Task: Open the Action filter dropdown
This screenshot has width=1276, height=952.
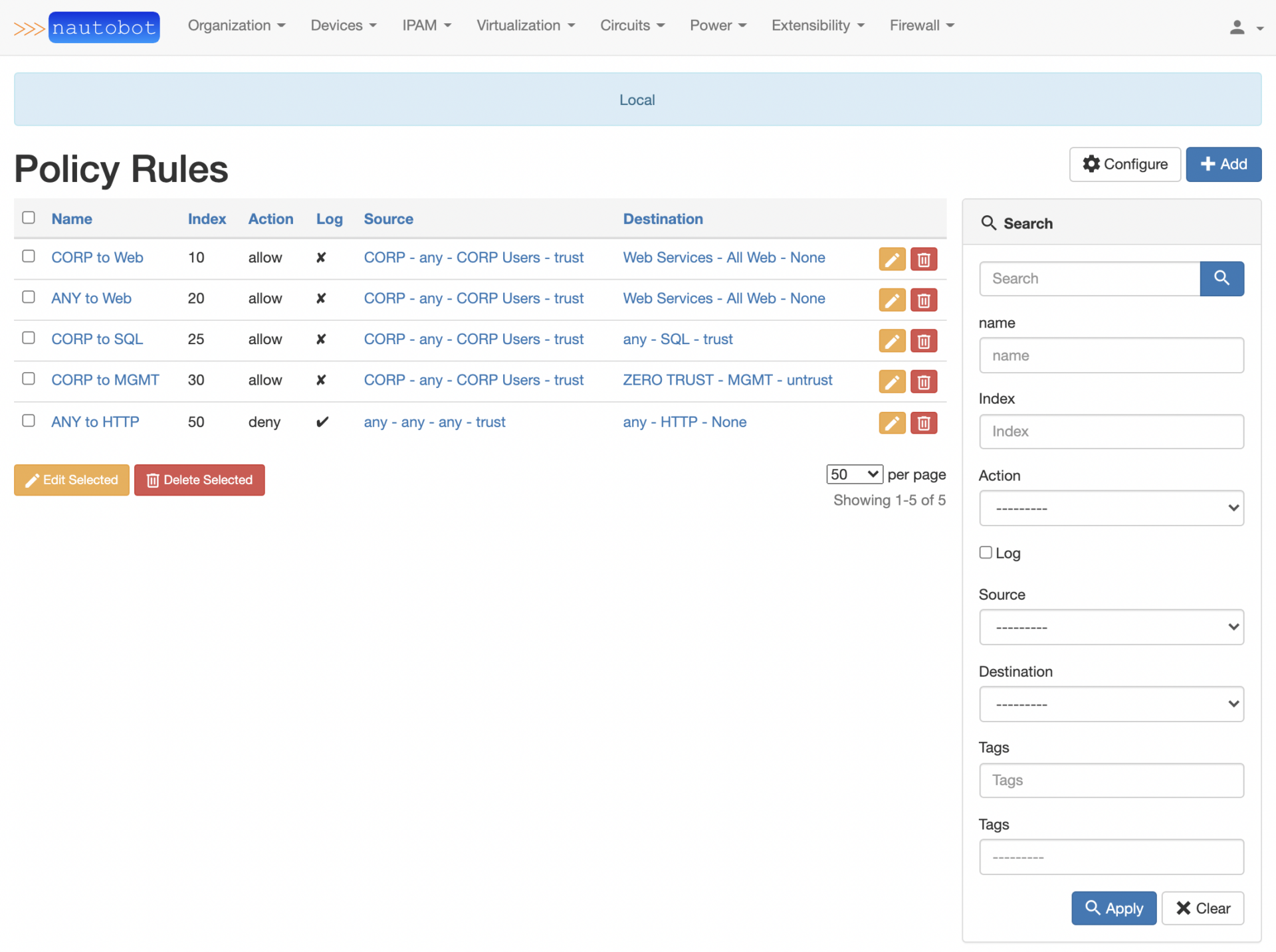Action: click(1111, 508)
